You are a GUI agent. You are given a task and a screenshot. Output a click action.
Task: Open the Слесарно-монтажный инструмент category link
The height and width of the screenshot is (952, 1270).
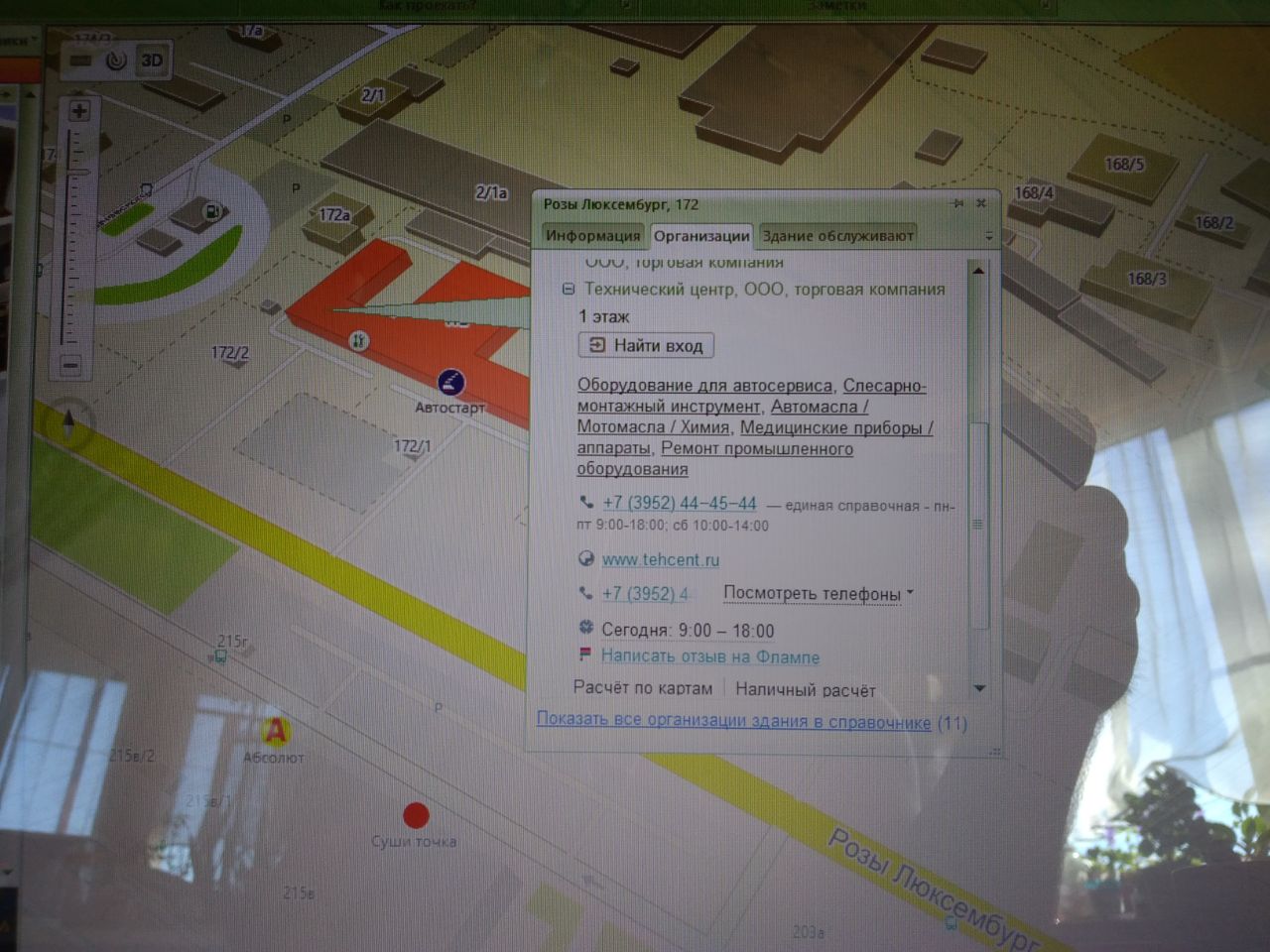click(751, 396)
